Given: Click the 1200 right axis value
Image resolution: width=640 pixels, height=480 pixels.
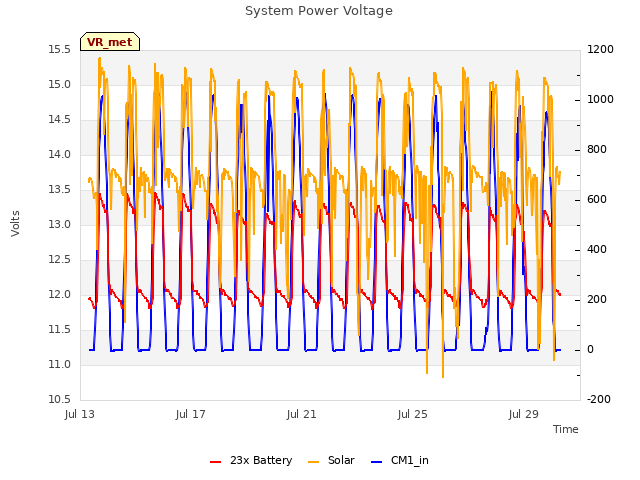Looking at the screenshot, I should point(600,50).
